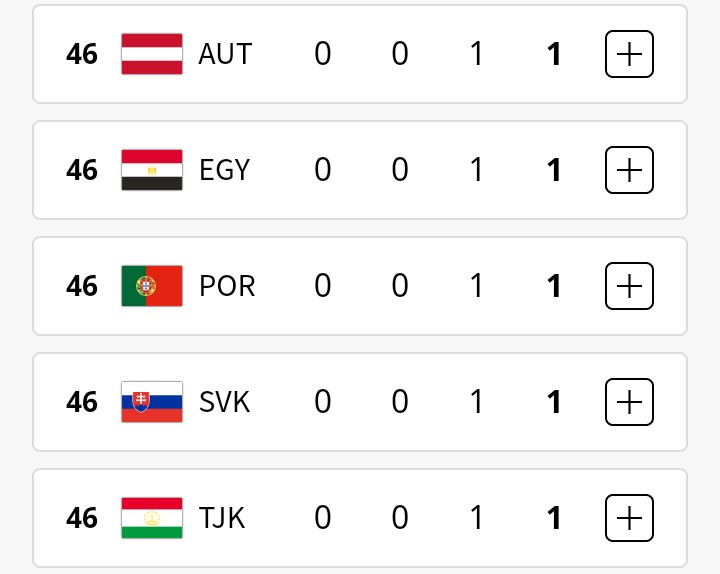
Task: Click the Tajikistan flag icon
Action: pyautogui.click(x=151, y=518)
